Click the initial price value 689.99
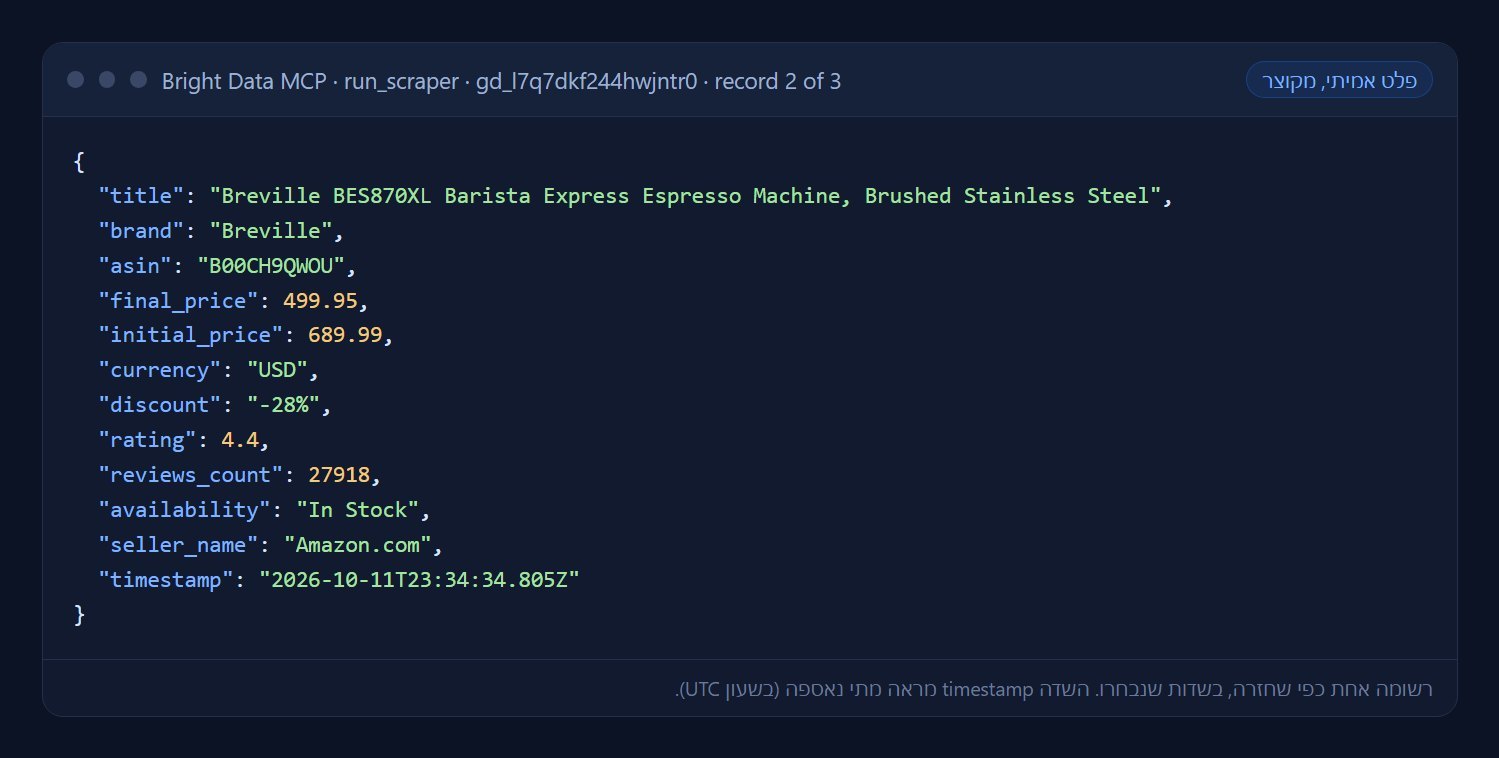 (345, 335)
